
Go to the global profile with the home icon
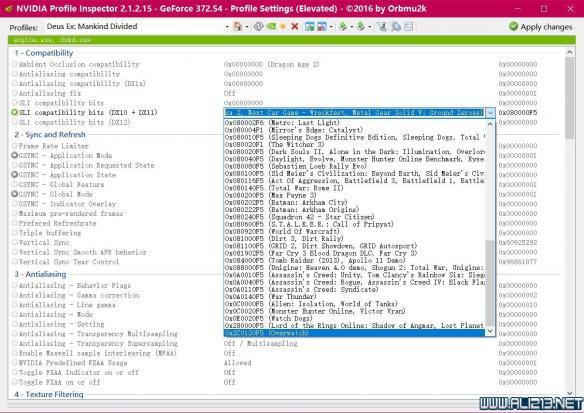[x=237, y=26]
